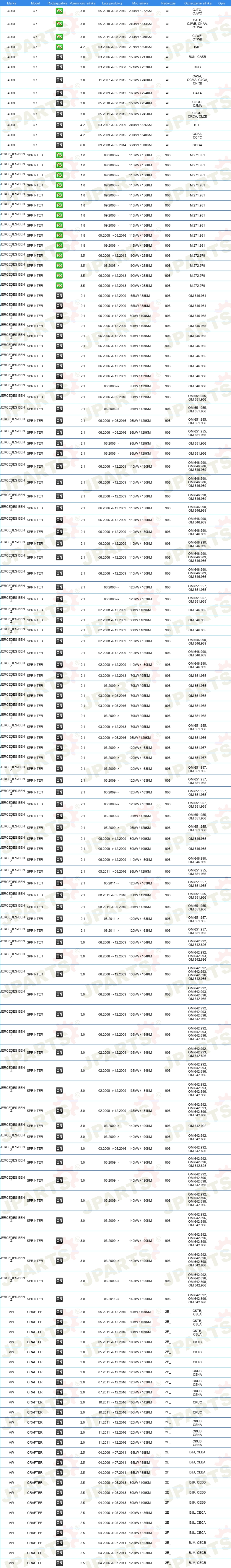231x1568 pixels.
Task: Click power value '165kW / 224KM'
Action: click(x=140, y=93)
